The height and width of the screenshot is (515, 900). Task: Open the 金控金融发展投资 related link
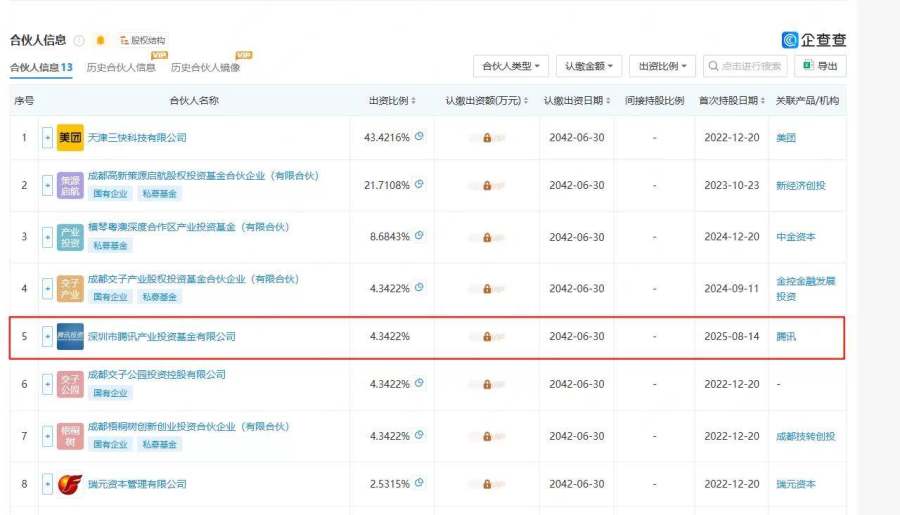[x=806, y=289]
